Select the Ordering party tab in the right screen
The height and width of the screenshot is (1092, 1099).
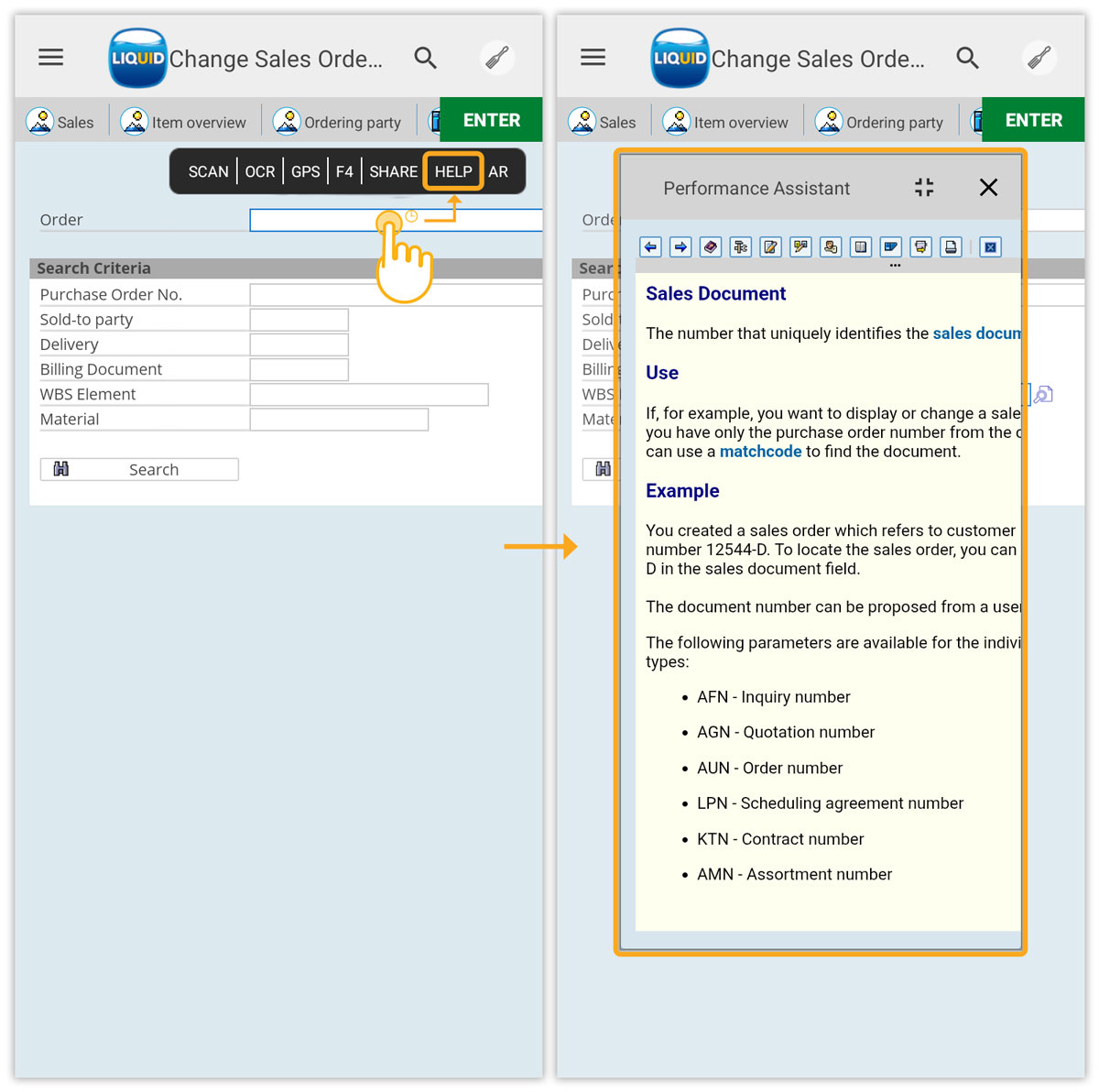[x=879, y=121]
